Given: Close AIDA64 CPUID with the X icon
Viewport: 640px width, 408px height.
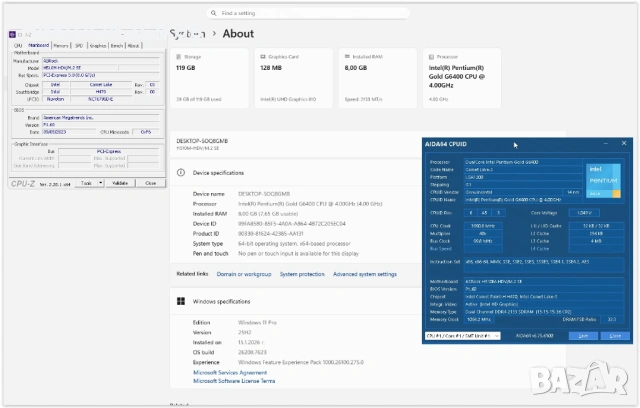Looking at the screenshot, I should tap(624, 143).
